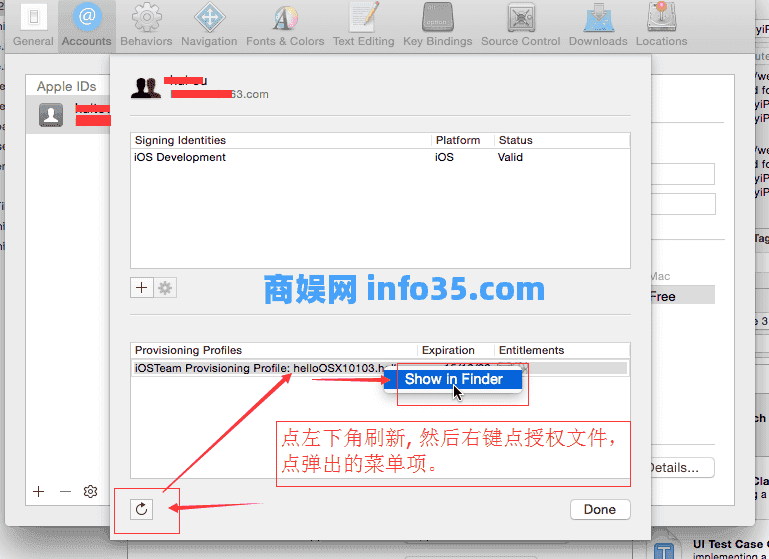Image resolution: width=769 pixels, height=559 pixels.
Task: Click the refresh profiles button
Action: [x=141, y=509]
